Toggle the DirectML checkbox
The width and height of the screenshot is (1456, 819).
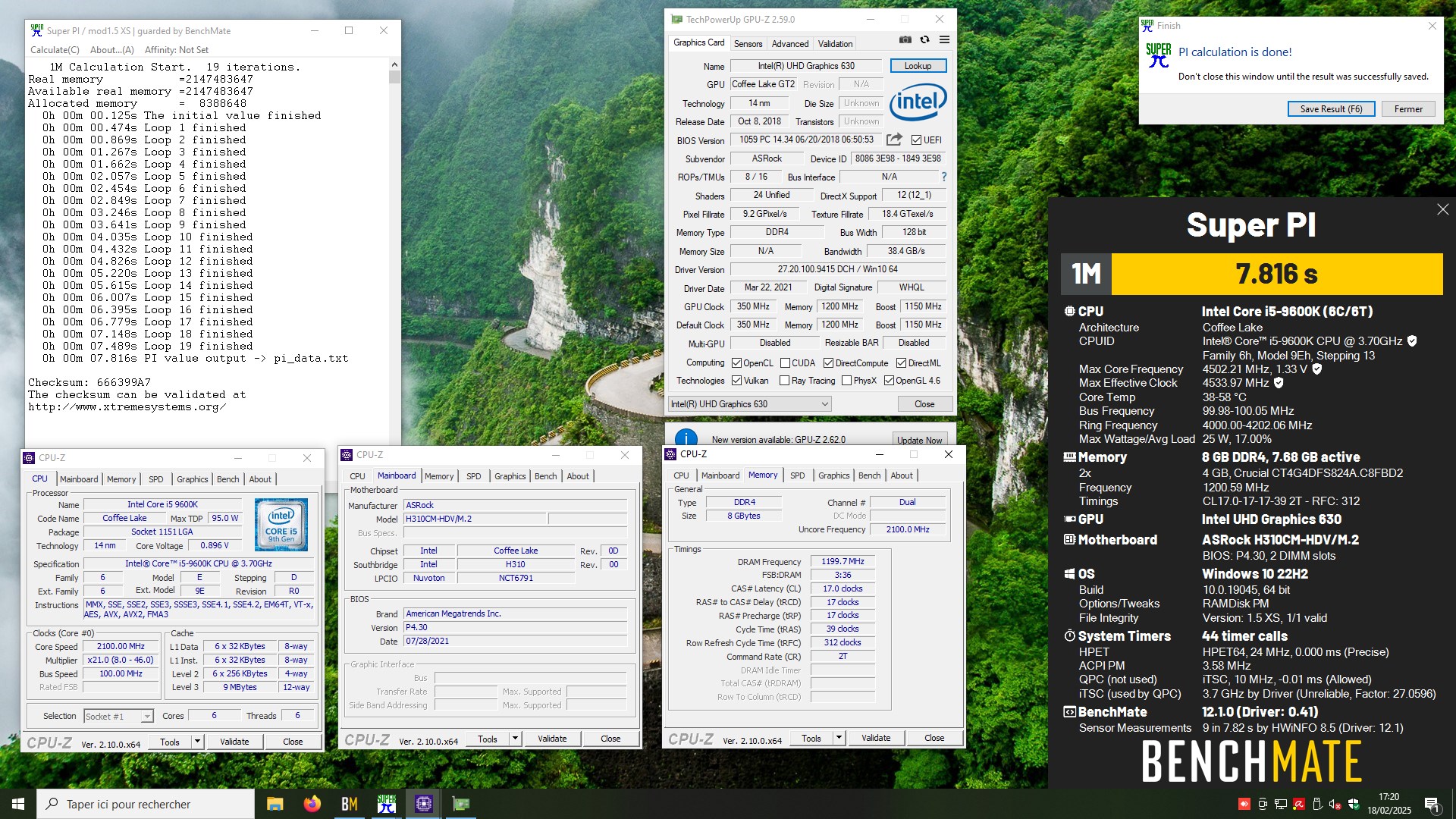click(901, 363)
